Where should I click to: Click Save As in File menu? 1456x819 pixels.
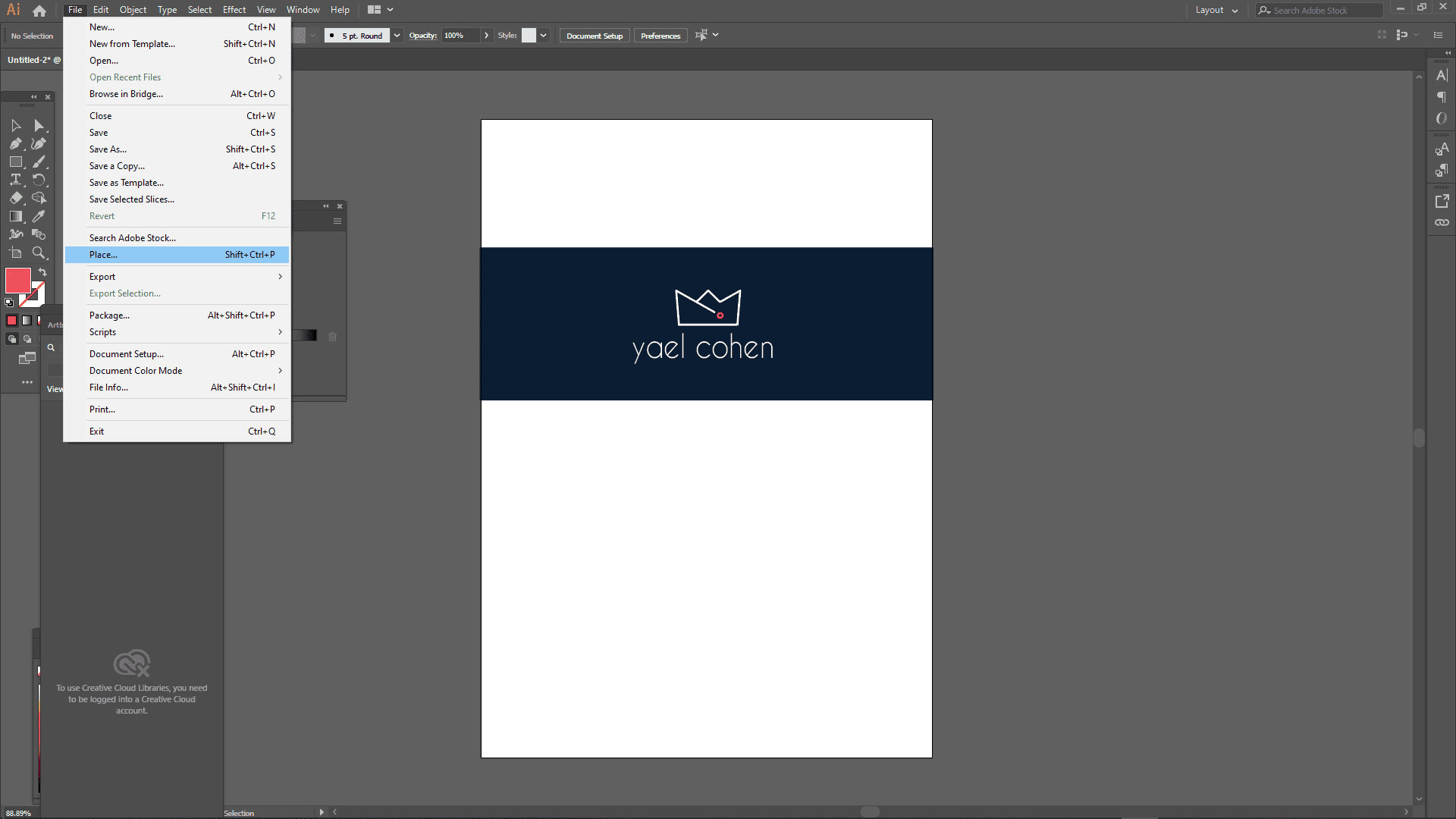[108, 149]
